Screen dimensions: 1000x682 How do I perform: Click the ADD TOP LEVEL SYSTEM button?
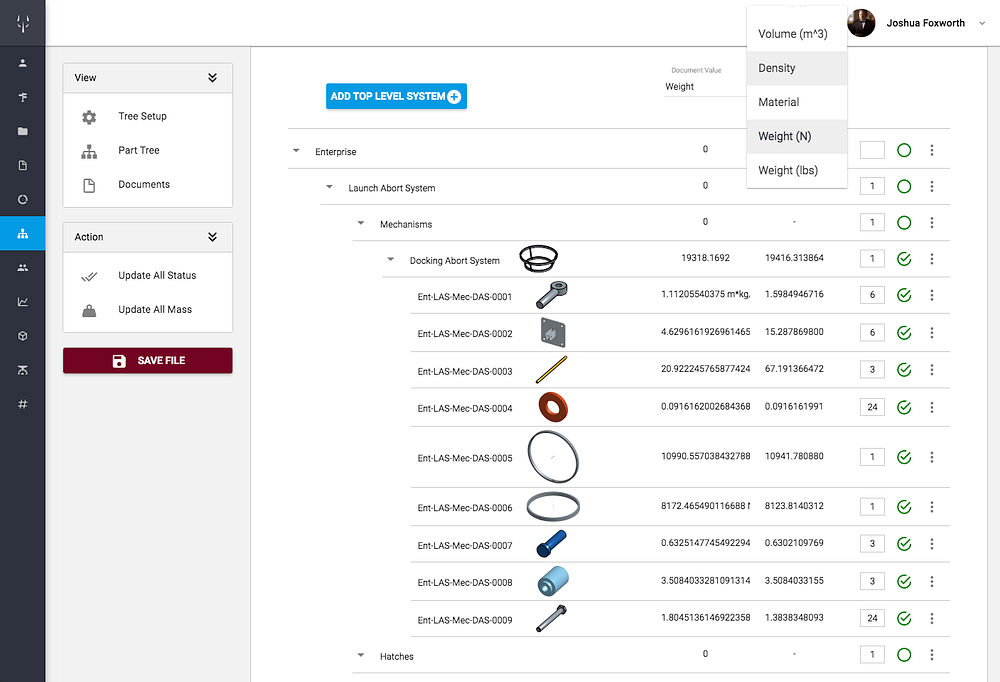(396, 95)
